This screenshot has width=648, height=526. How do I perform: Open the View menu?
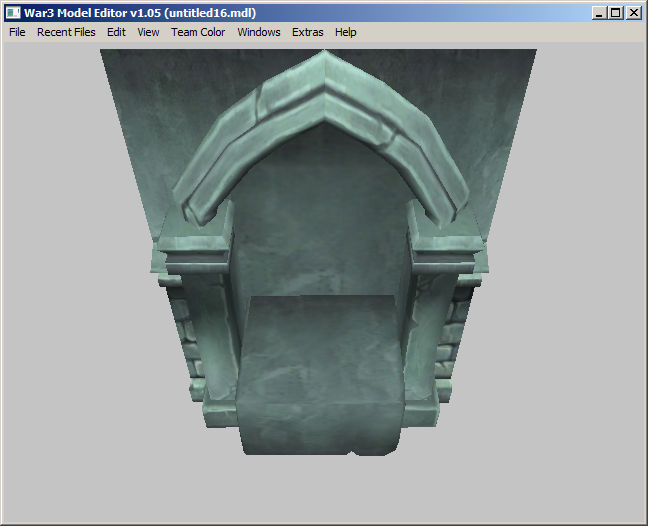(148, 32)
